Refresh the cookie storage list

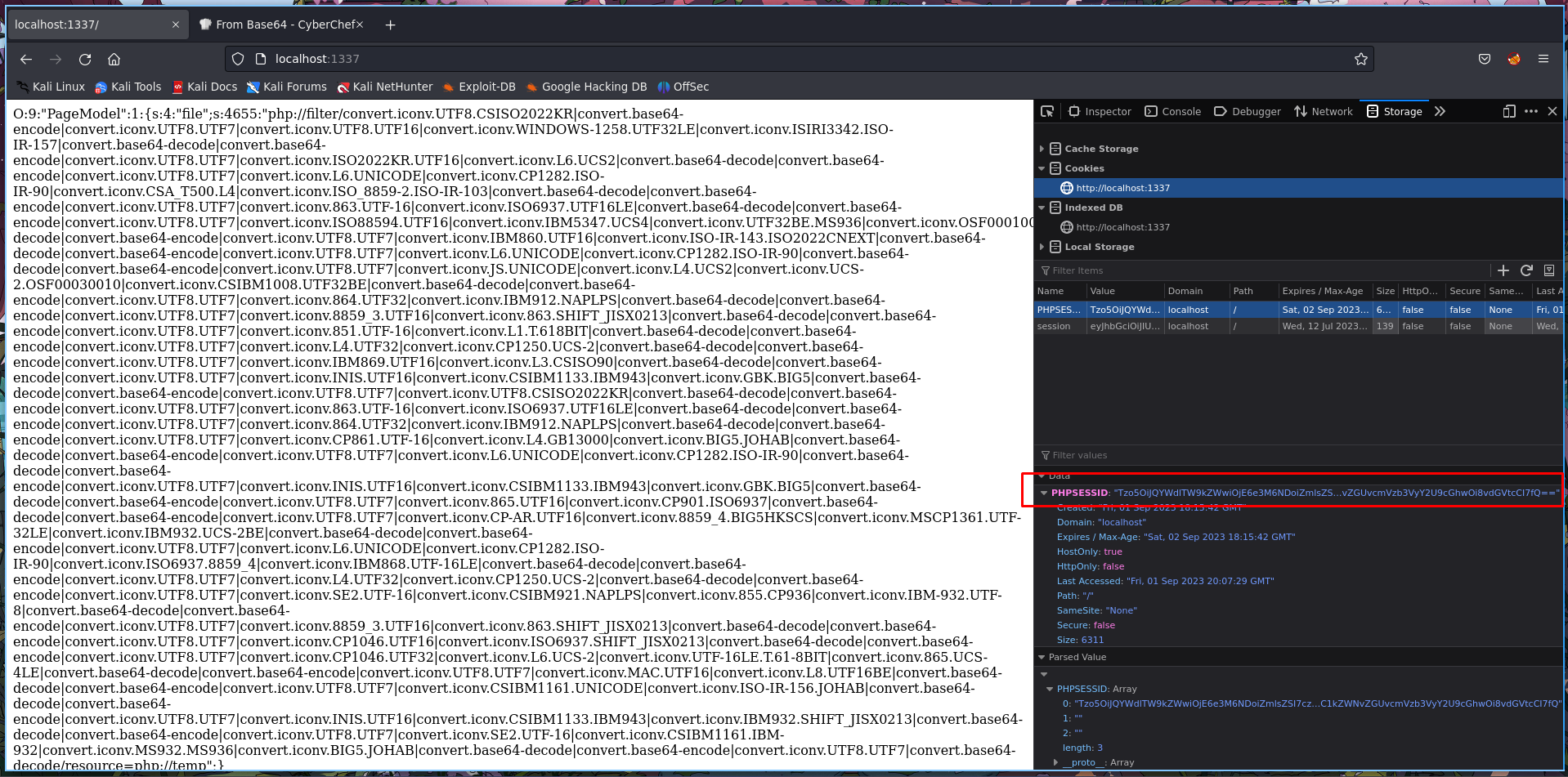1525,270
